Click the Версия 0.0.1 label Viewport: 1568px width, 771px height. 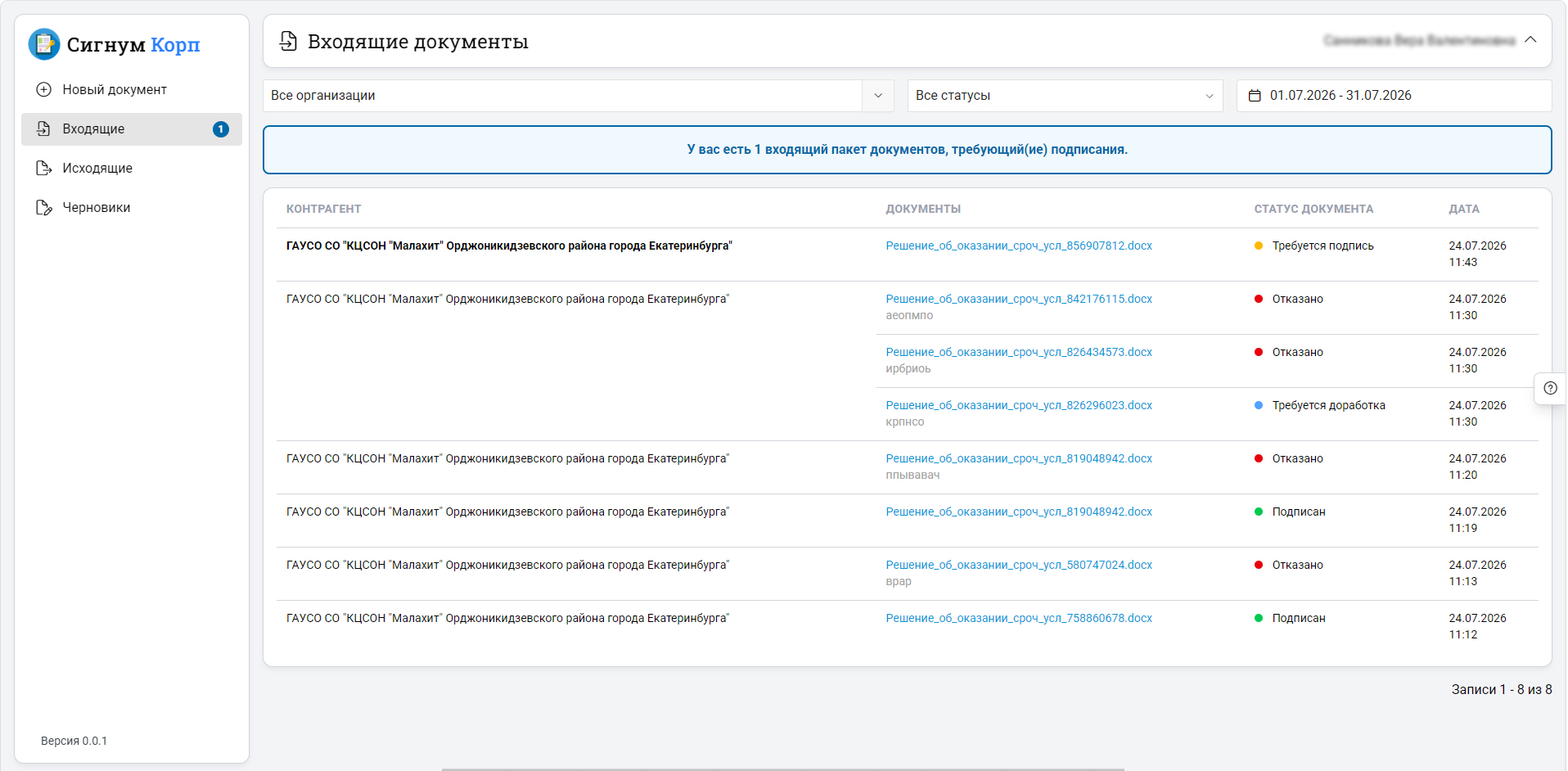[74, 741]
